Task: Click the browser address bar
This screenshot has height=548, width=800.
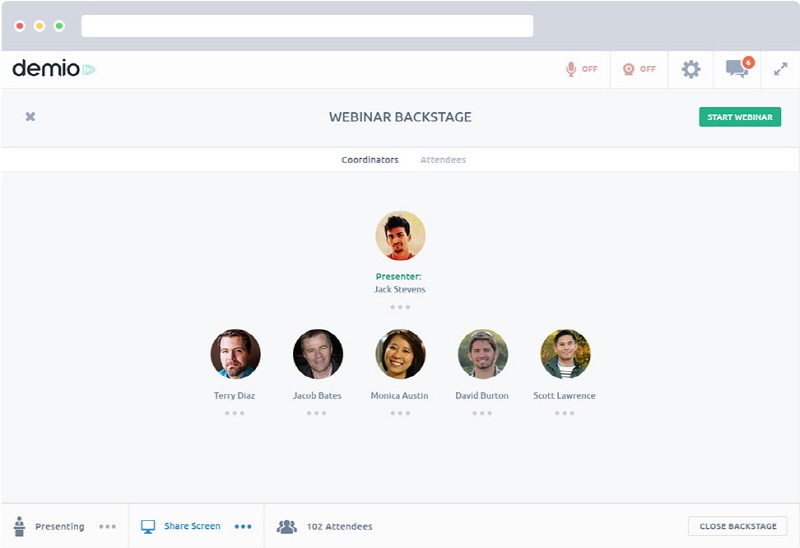Action: click(x=307, y=26)
